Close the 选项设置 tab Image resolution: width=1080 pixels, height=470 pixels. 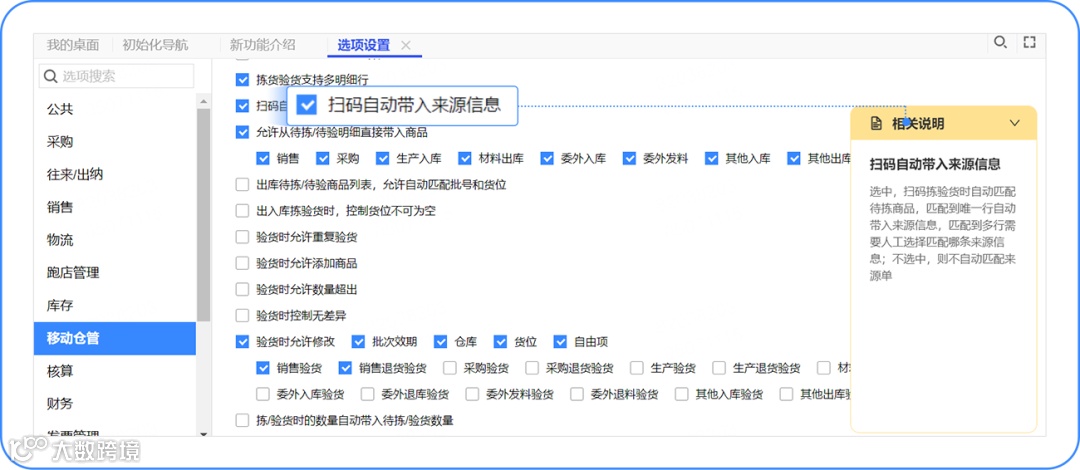click(x=406, y=45)
